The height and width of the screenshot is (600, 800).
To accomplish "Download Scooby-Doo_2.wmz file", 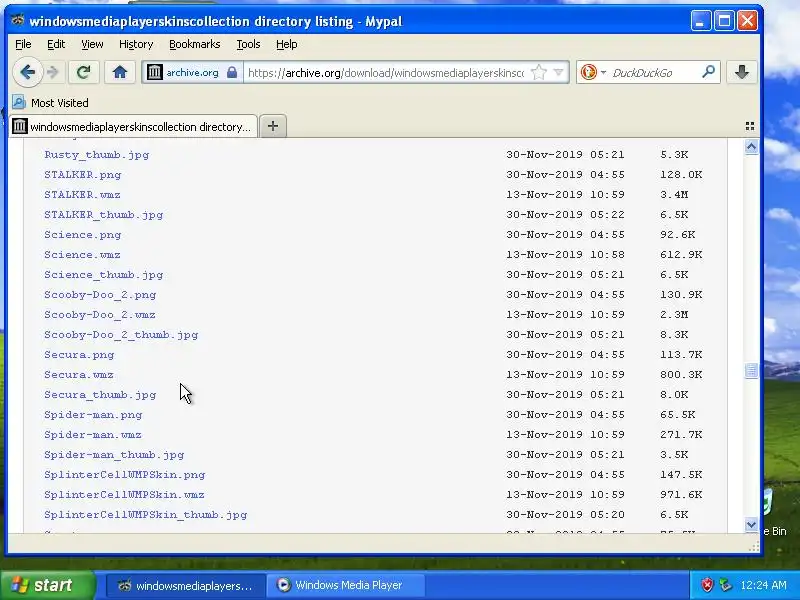I will [99, 315].
